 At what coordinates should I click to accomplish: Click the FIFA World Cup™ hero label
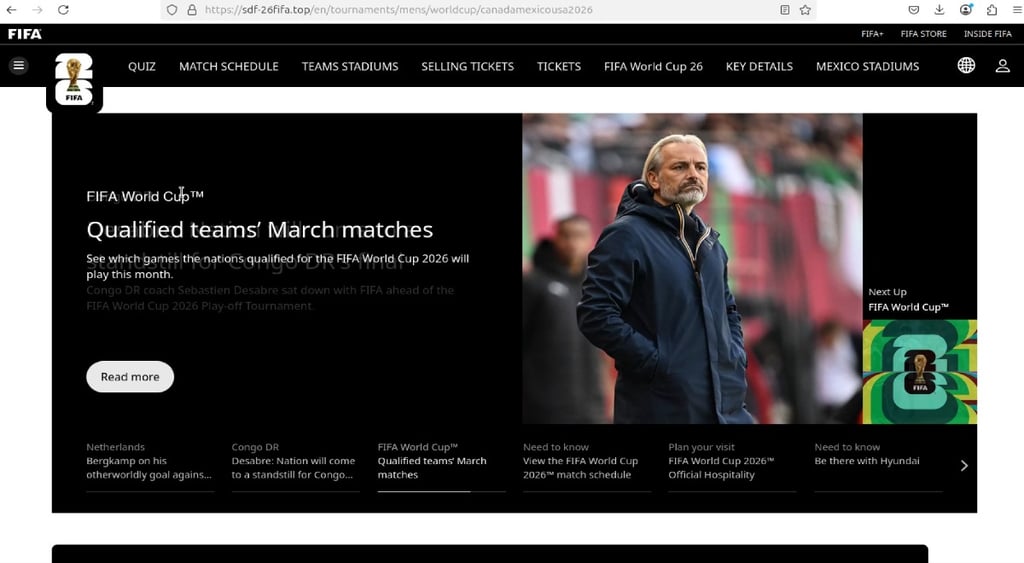tap(145, 196)
